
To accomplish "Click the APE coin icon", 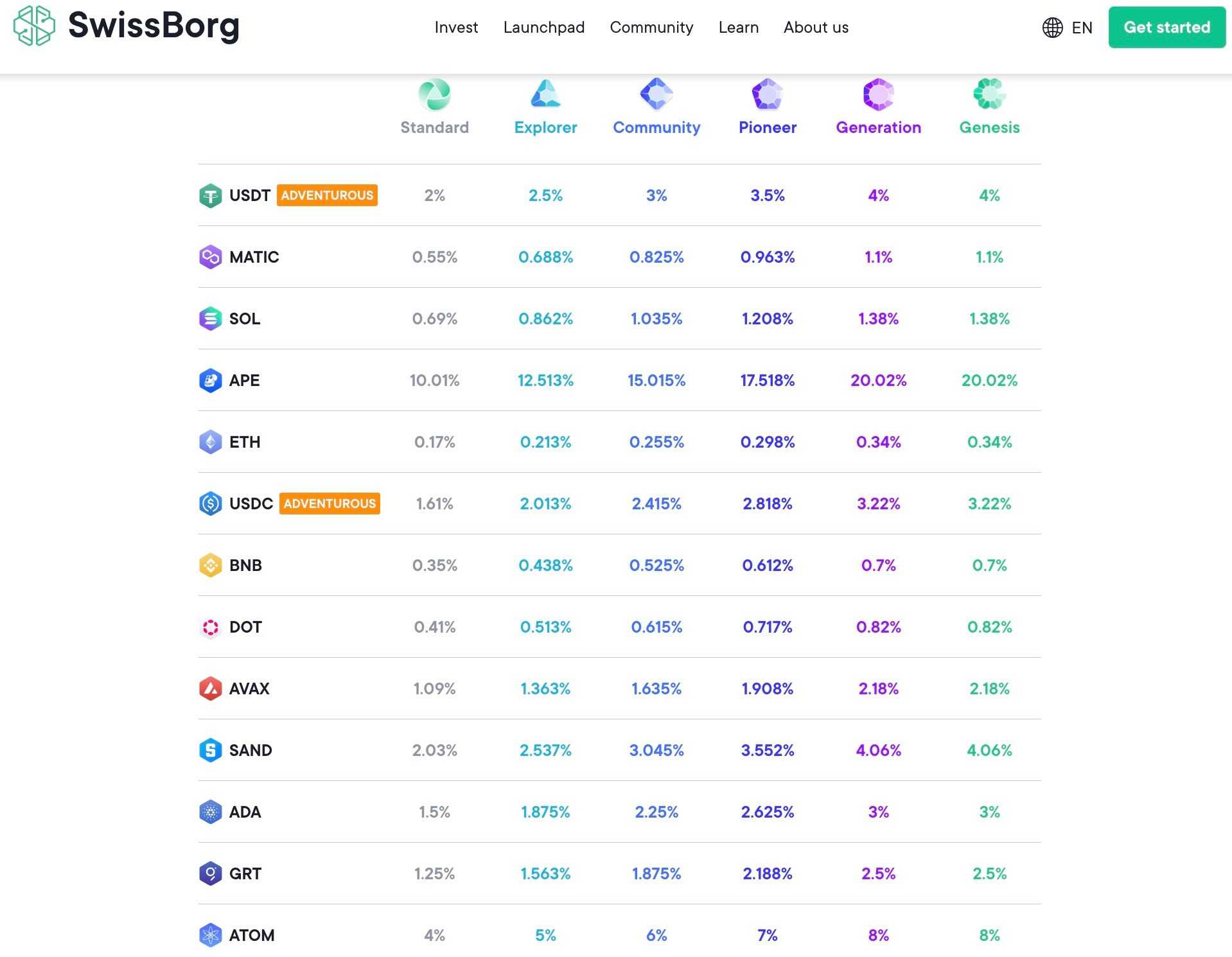I will click(211, 380).
